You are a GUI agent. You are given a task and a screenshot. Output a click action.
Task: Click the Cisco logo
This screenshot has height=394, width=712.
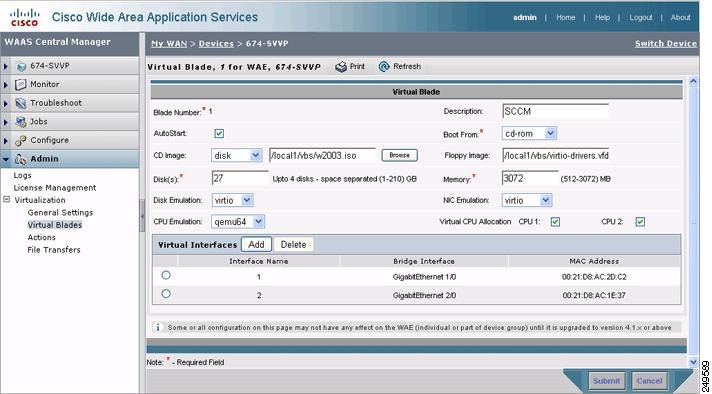click(x=25, y=17)
